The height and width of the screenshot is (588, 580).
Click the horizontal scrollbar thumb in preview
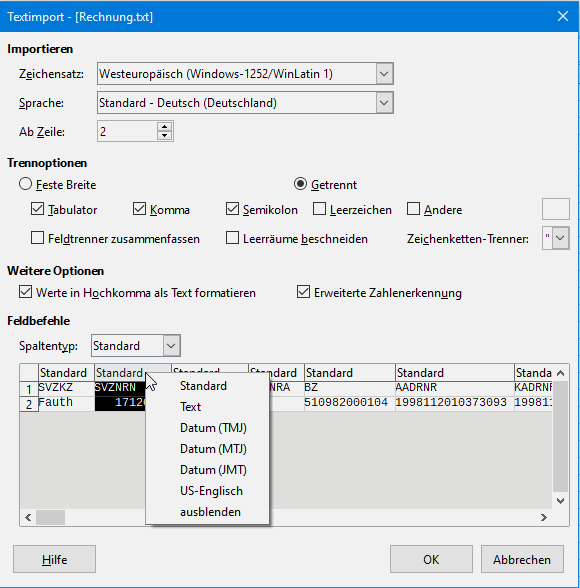[x=50, y=518]
